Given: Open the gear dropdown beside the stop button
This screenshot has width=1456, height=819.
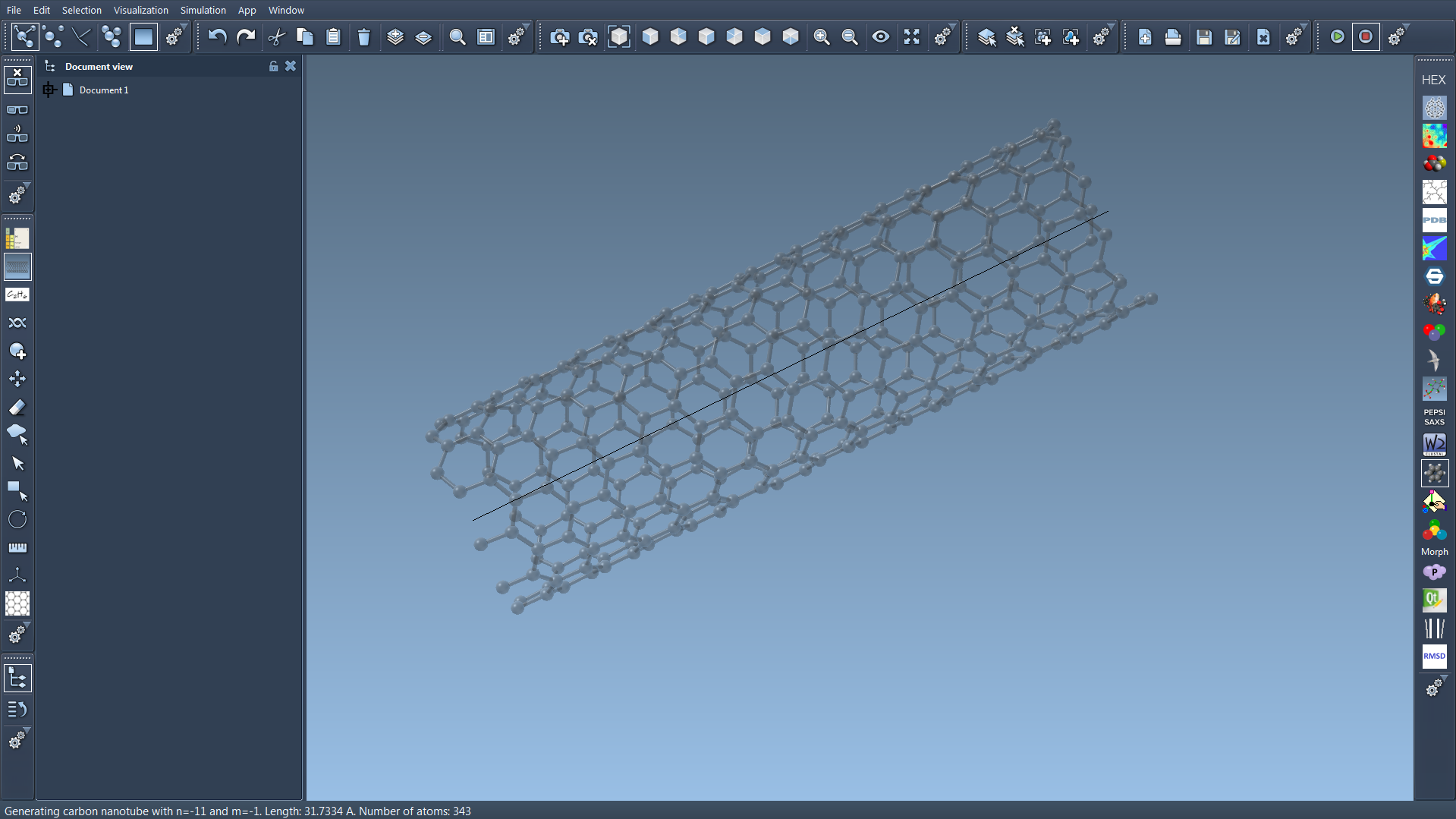Looking at the screenshot, I should [1397, 36].
